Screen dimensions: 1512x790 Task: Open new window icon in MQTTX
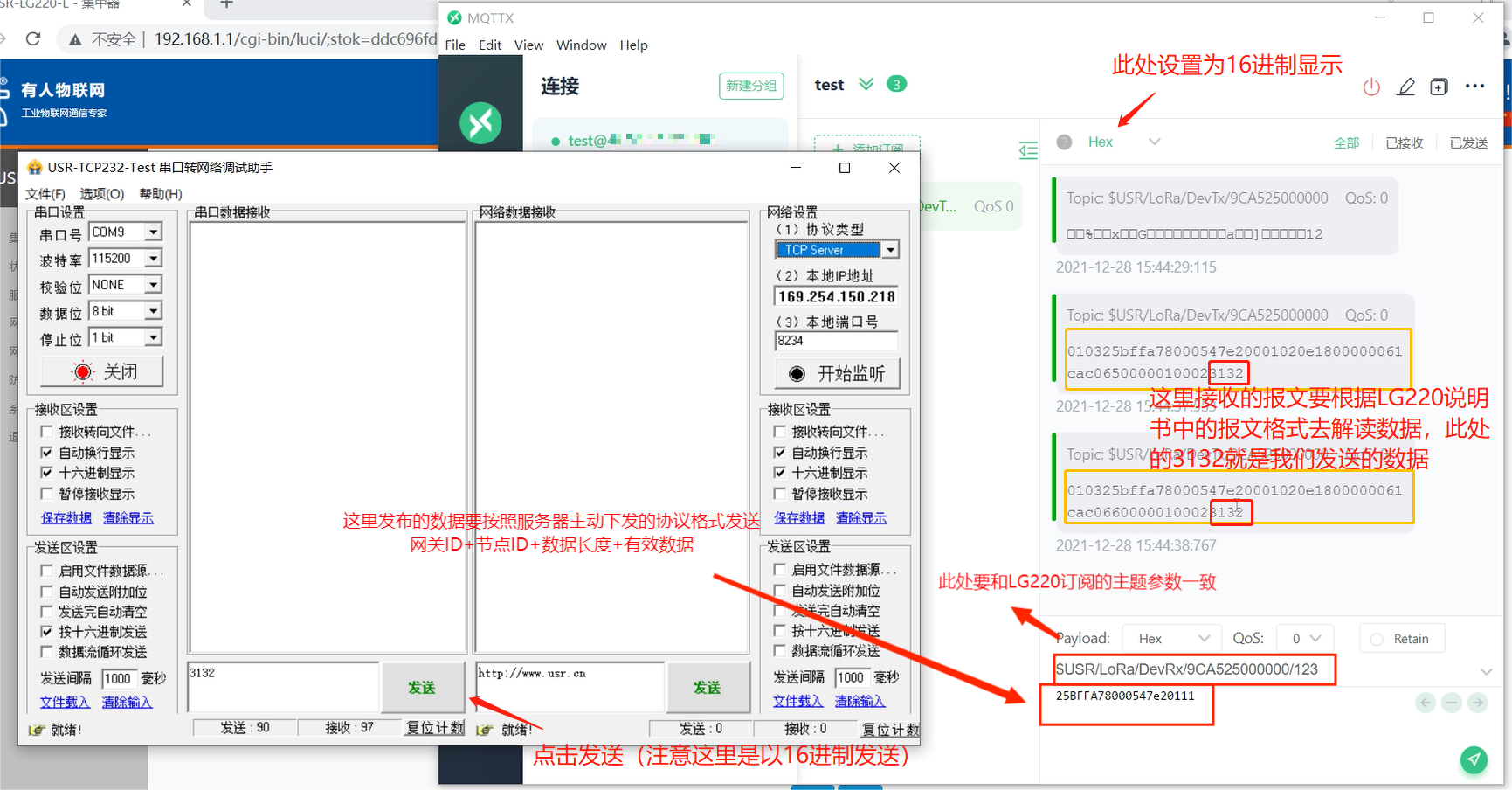click(1439, 87)
